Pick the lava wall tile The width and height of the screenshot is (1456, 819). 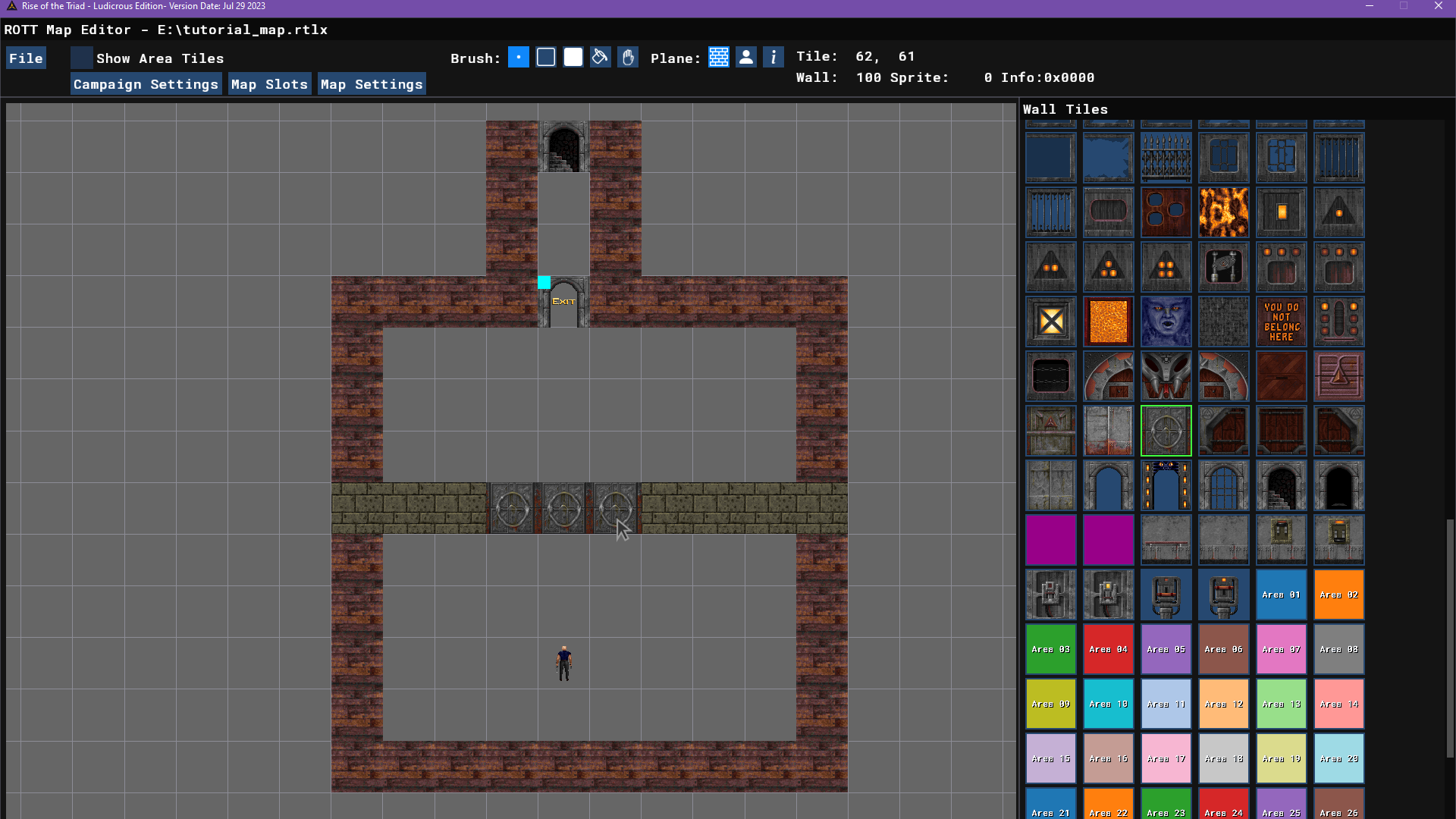[x=1223, y=212]
